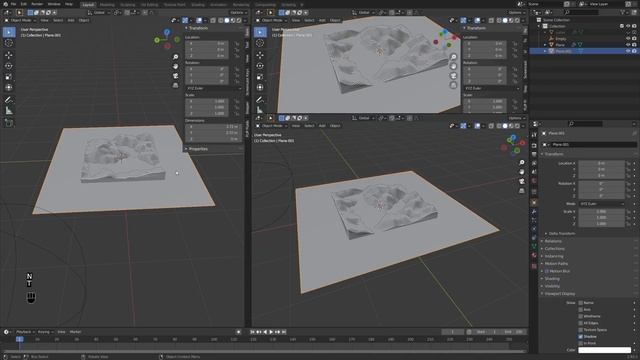Enable Texture Space checkbox

point(580,330)
